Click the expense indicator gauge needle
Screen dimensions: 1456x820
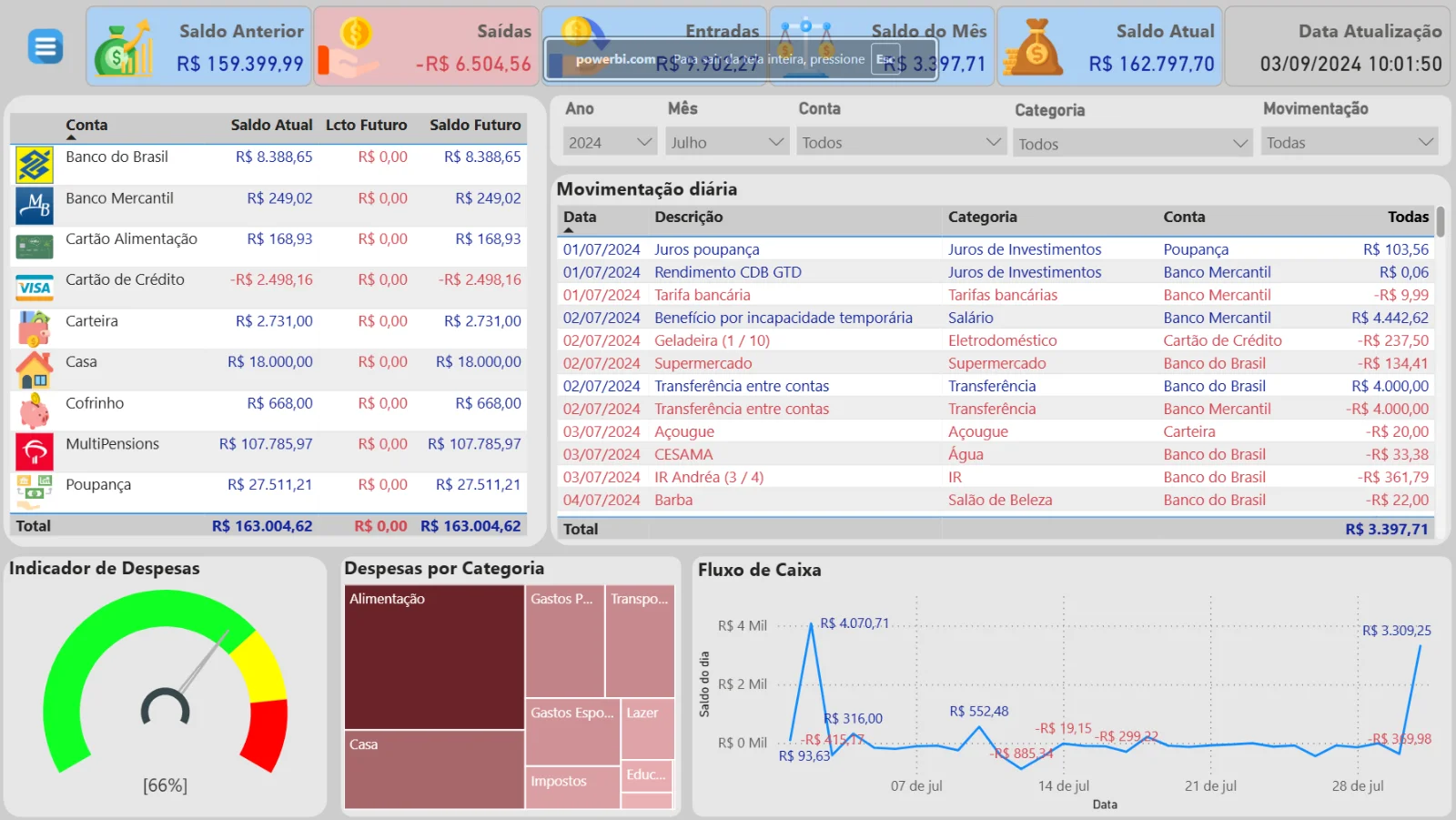click(203, 662)
